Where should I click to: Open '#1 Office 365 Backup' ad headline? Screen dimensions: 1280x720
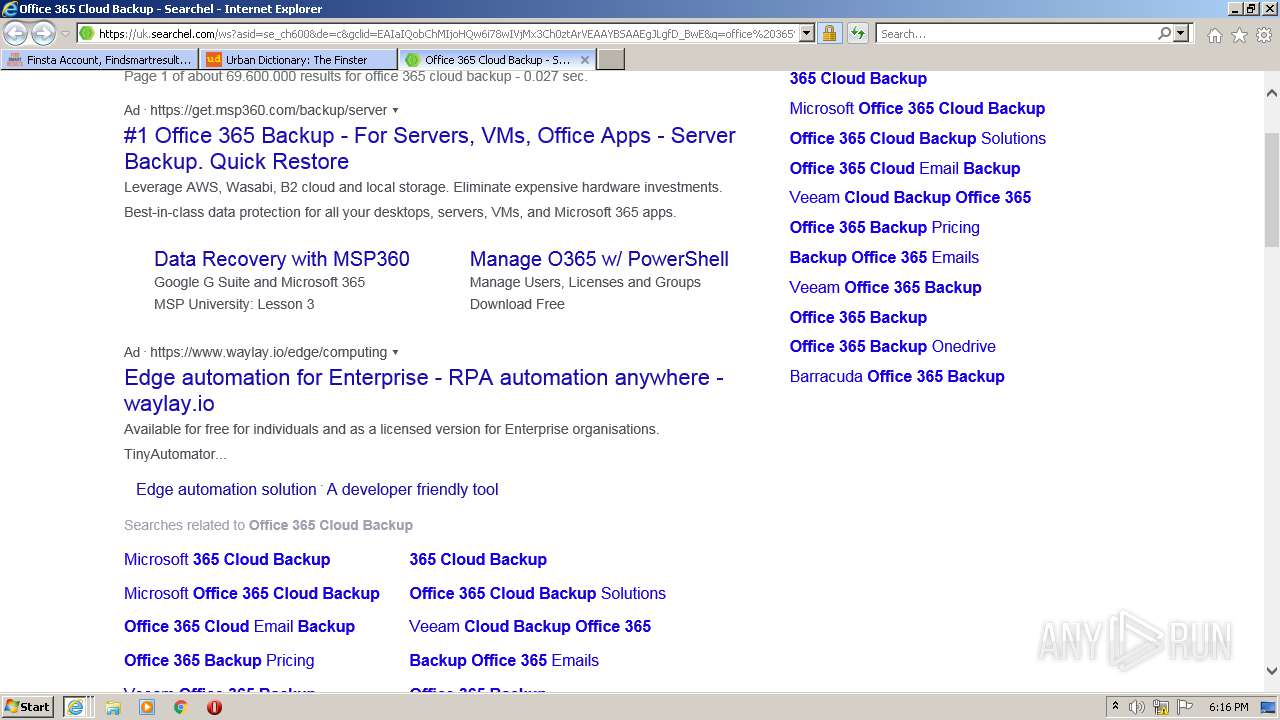point(430,148)
